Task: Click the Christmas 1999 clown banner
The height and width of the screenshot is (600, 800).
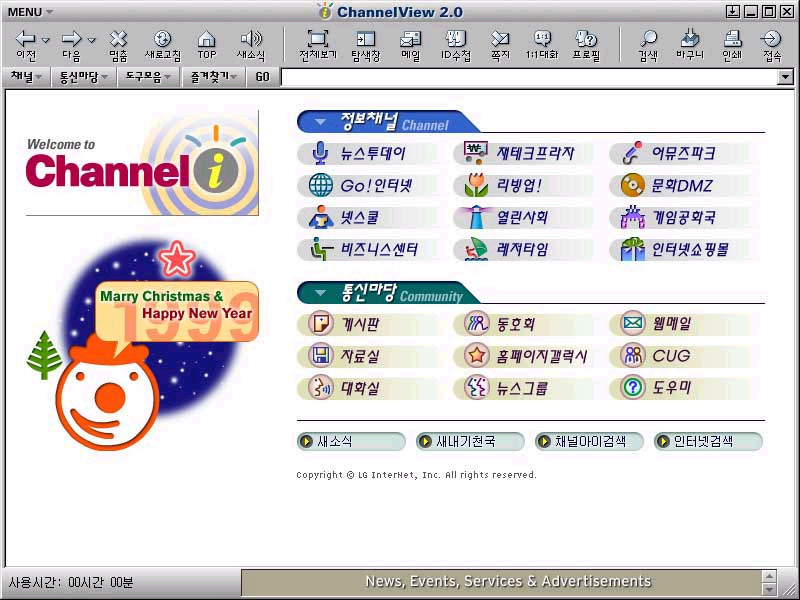Action: pyautogui.click(x=142, y=345)
